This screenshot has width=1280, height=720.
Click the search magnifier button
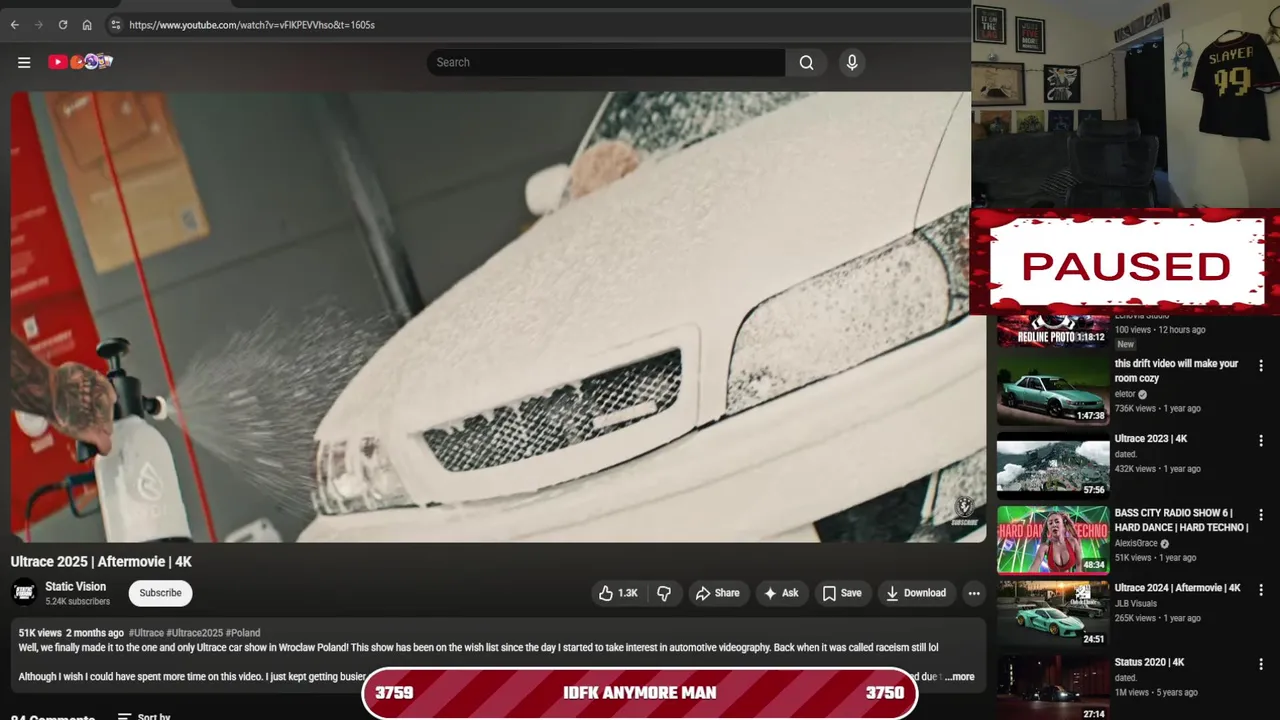806,62
